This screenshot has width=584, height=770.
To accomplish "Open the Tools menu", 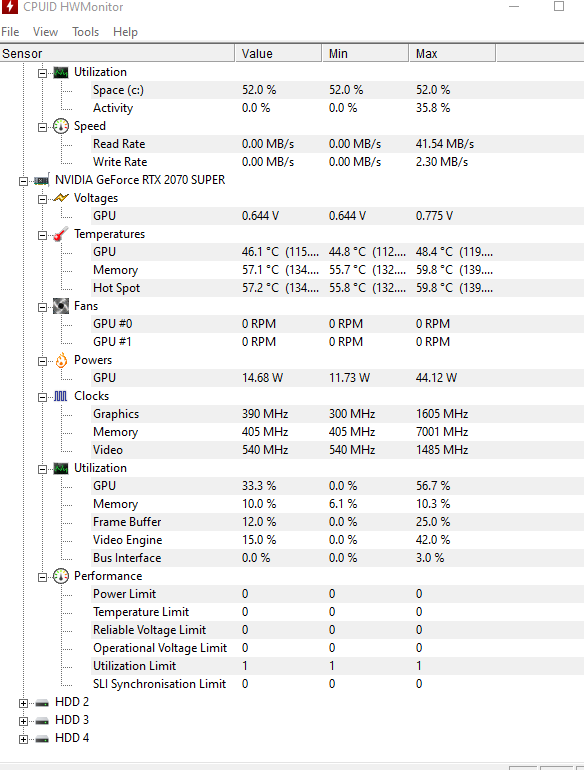I will tap(85, 32).
